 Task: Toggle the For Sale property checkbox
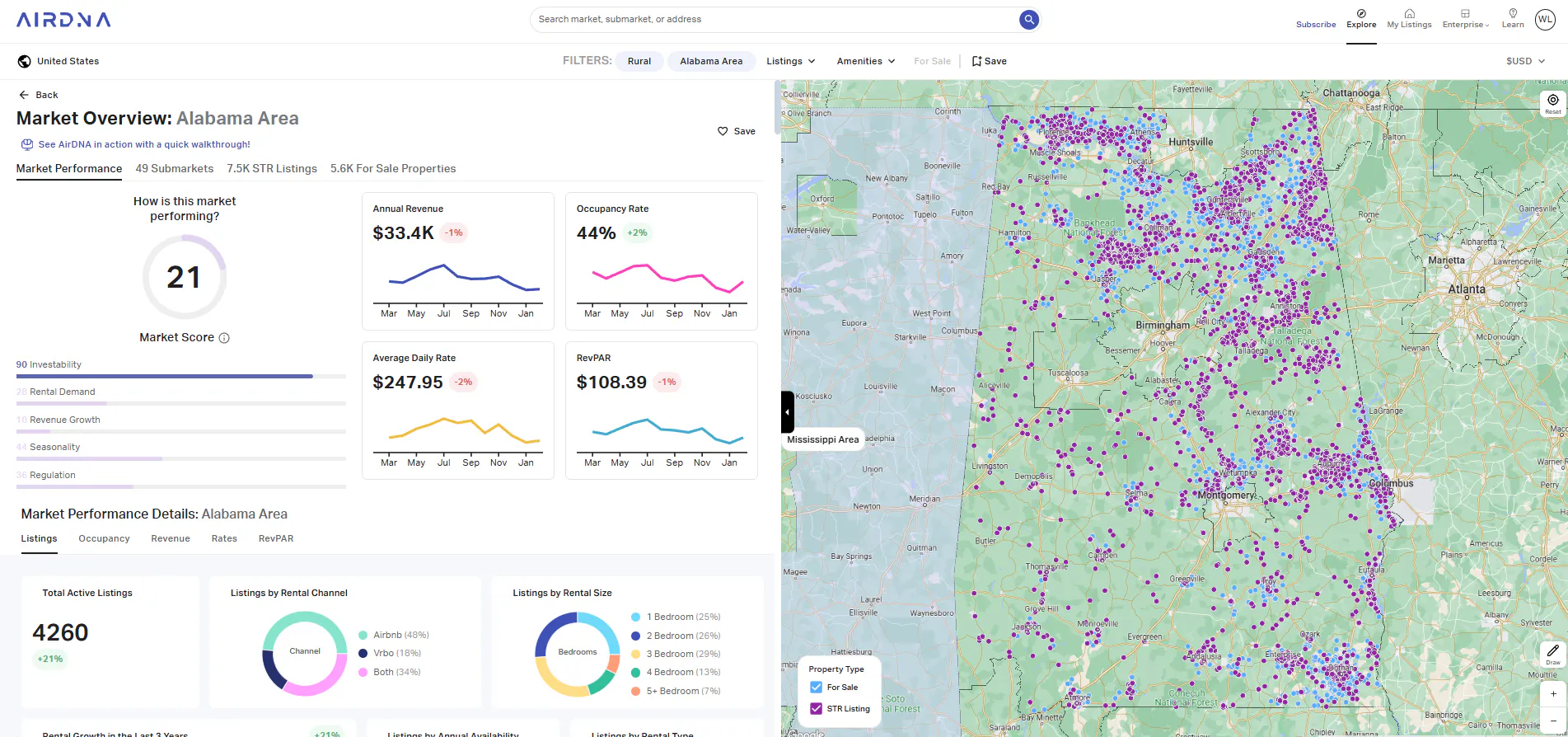(817, 688)
